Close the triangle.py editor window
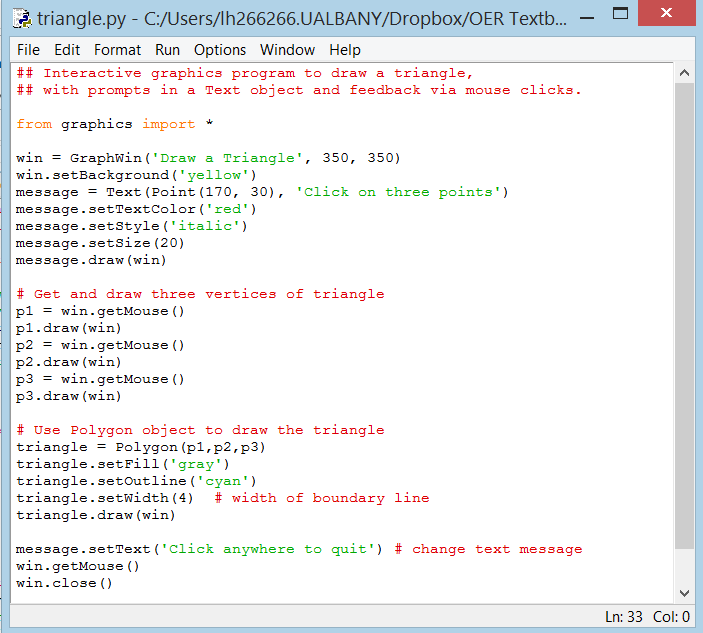703x633 pixels. [x=666, y=13]
